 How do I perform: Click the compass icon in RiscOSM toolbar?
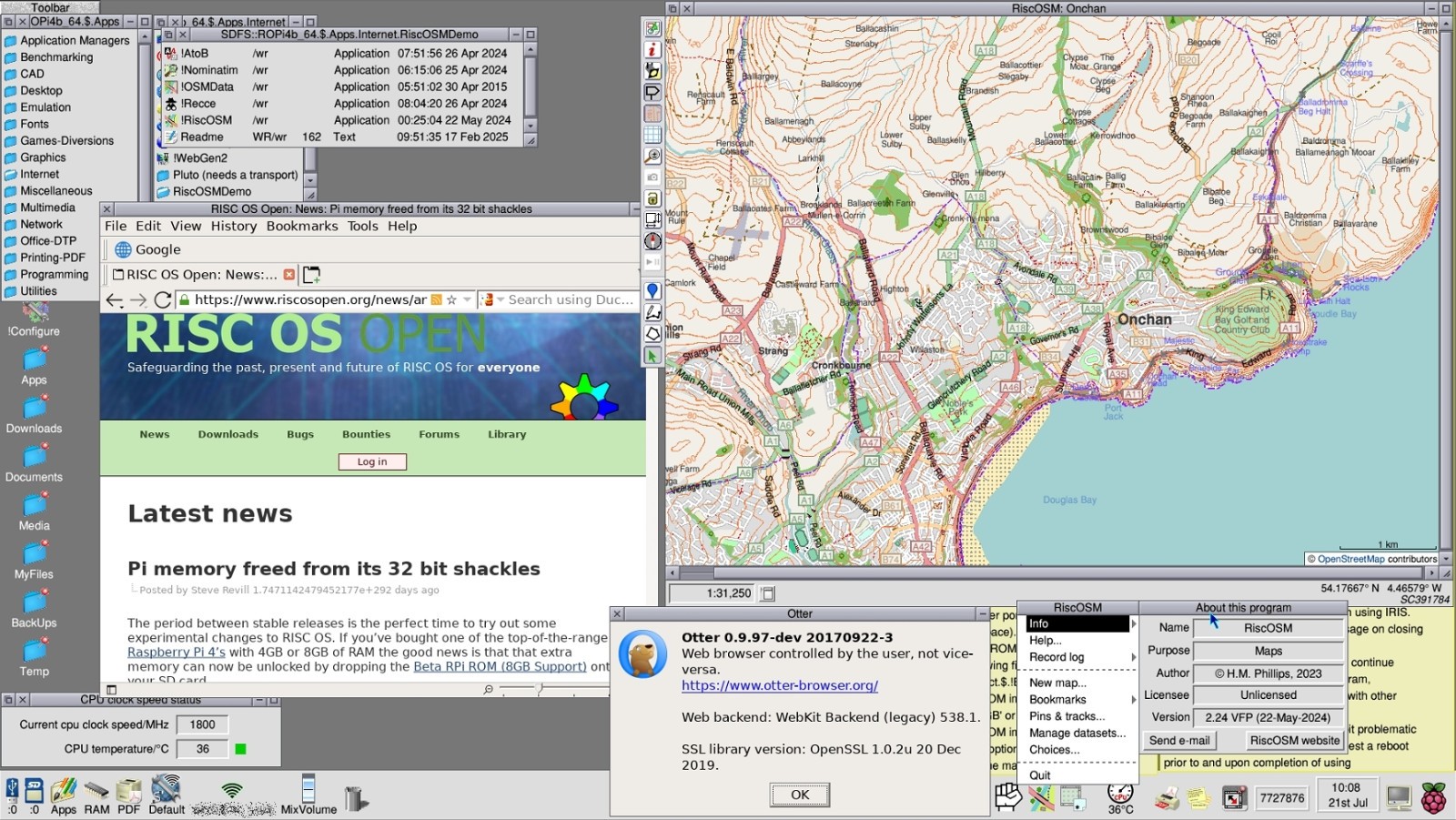tap(652, 241)
